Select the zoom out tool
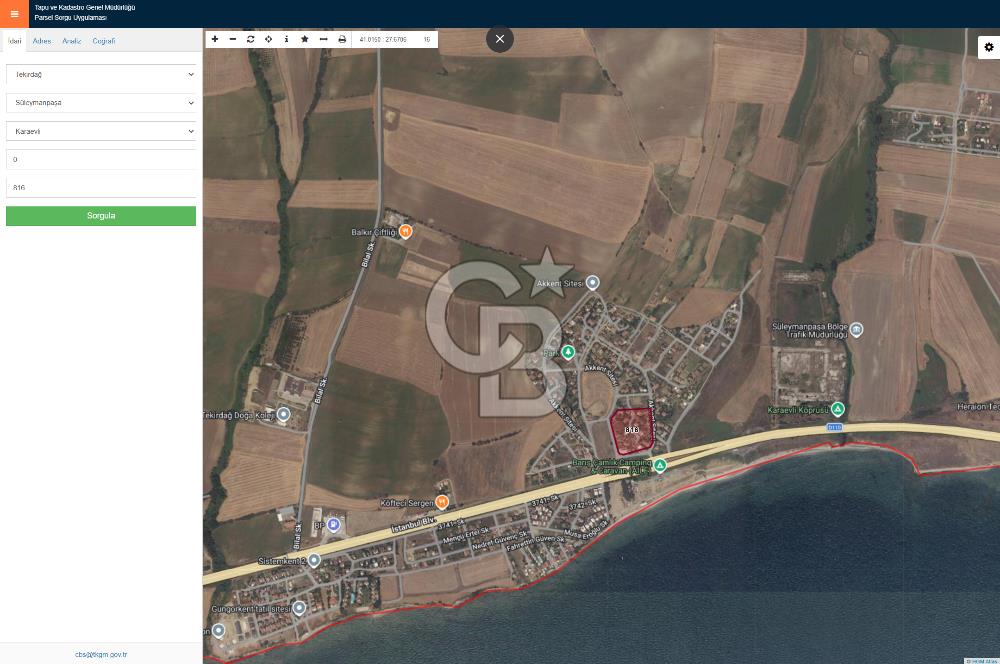 click(x=233, y=39)
